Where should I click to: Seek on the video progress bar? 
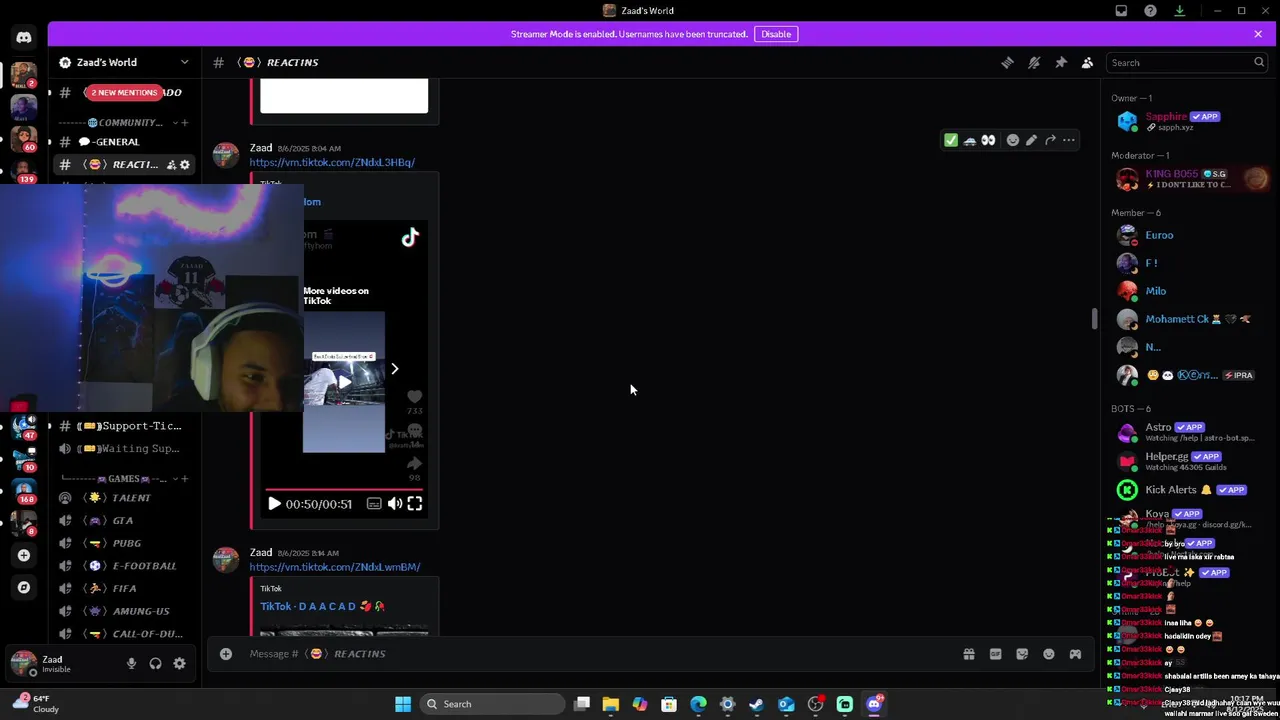tap(344, 490)
